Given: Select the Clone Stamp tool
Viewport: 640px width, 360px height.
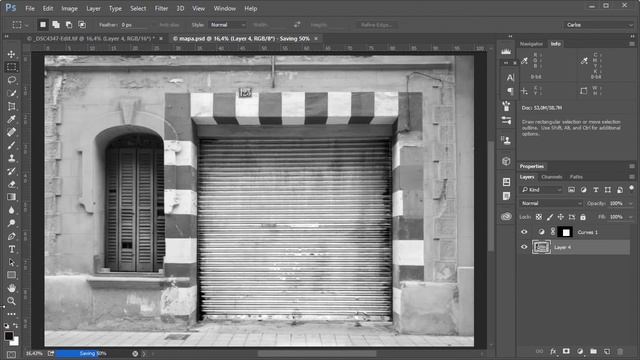Looking at the screenshot, I should (11, 158).
